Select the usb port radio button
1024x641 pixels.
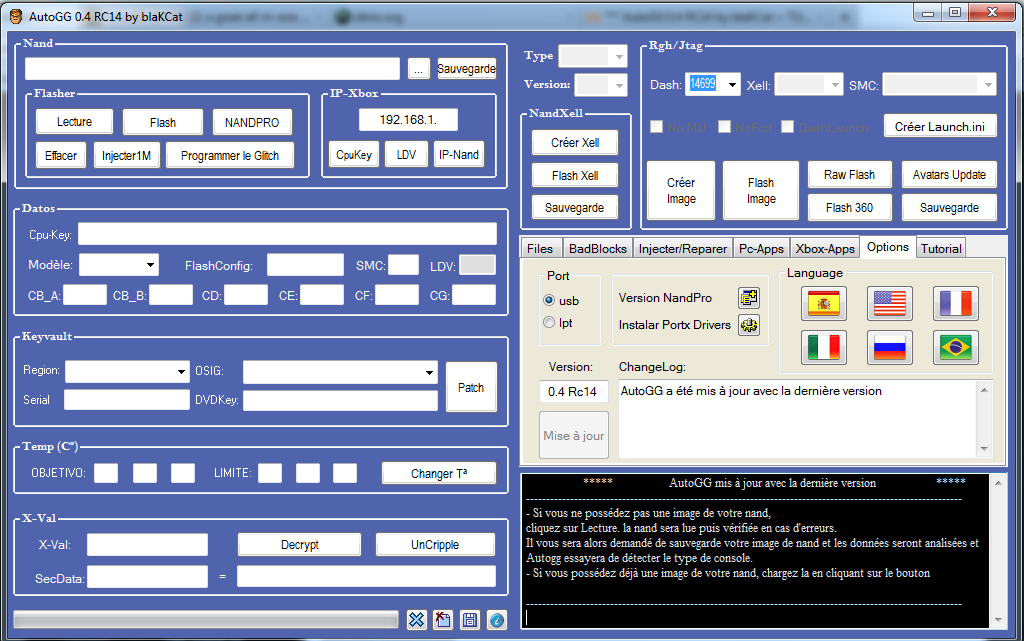click(x=549, y=300)
